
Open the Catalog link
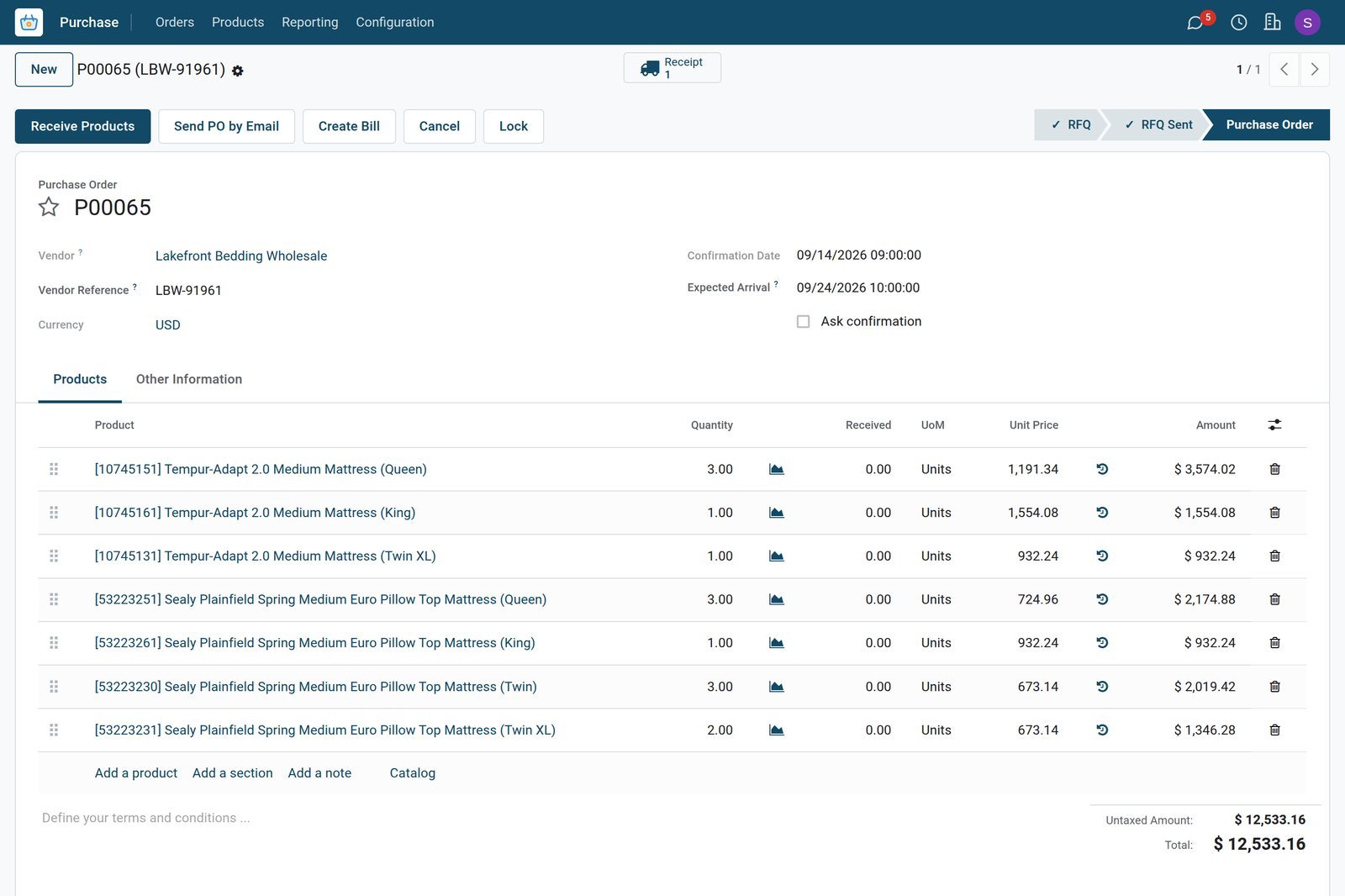(413, 773)
